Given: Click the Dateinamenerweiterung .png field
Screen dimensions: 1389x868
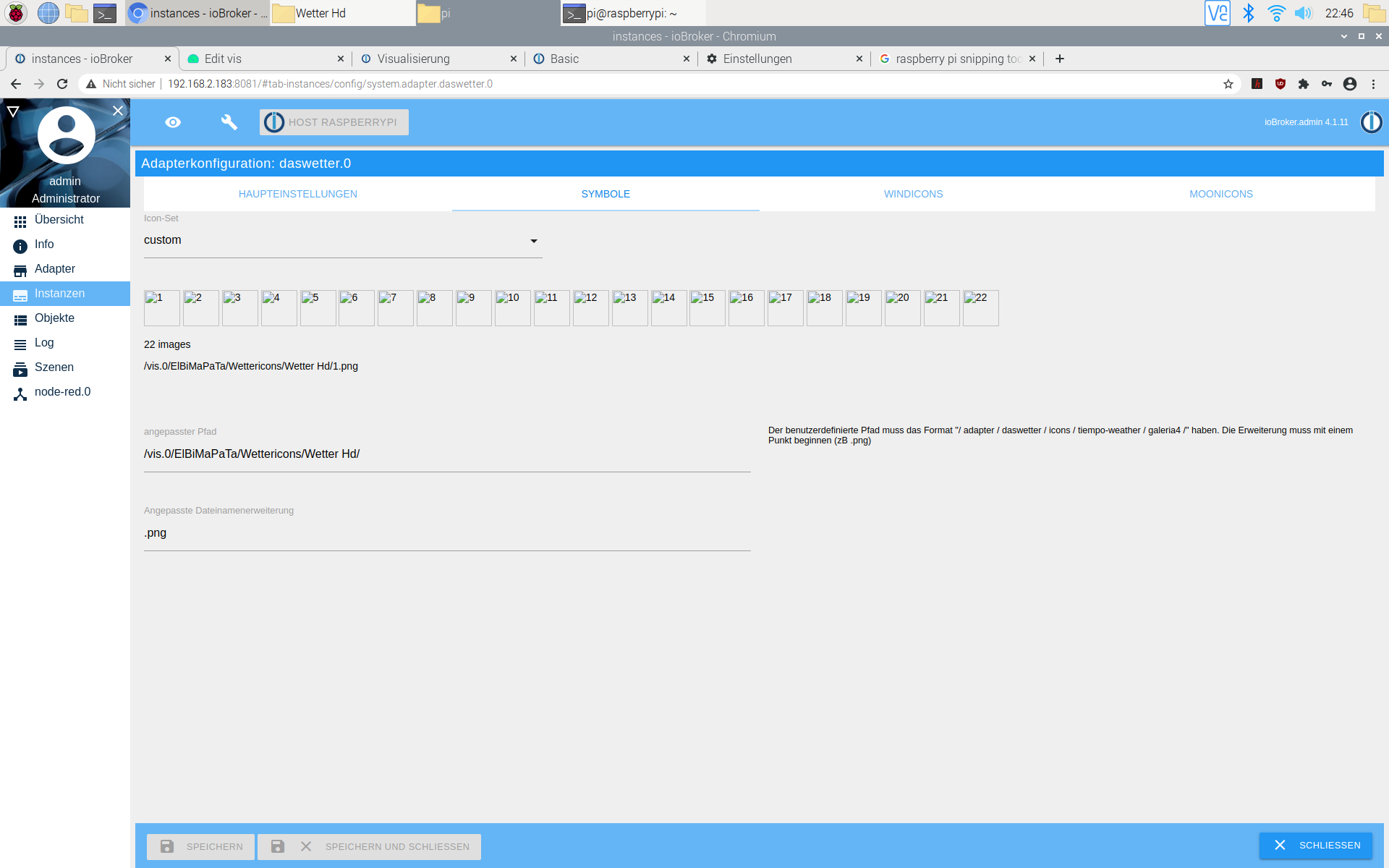Looking at the screenshot, I should point(446,533).
